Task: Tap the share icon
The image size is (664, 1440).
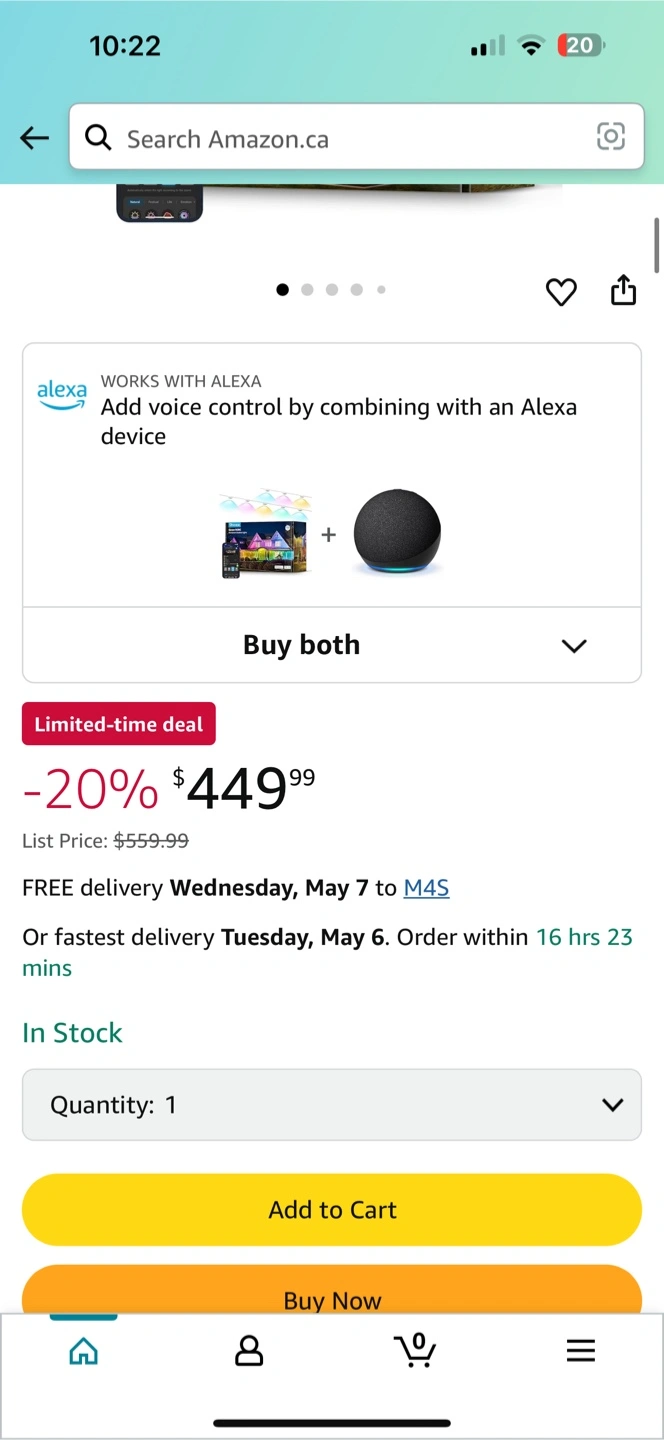Action: (623, 290)
